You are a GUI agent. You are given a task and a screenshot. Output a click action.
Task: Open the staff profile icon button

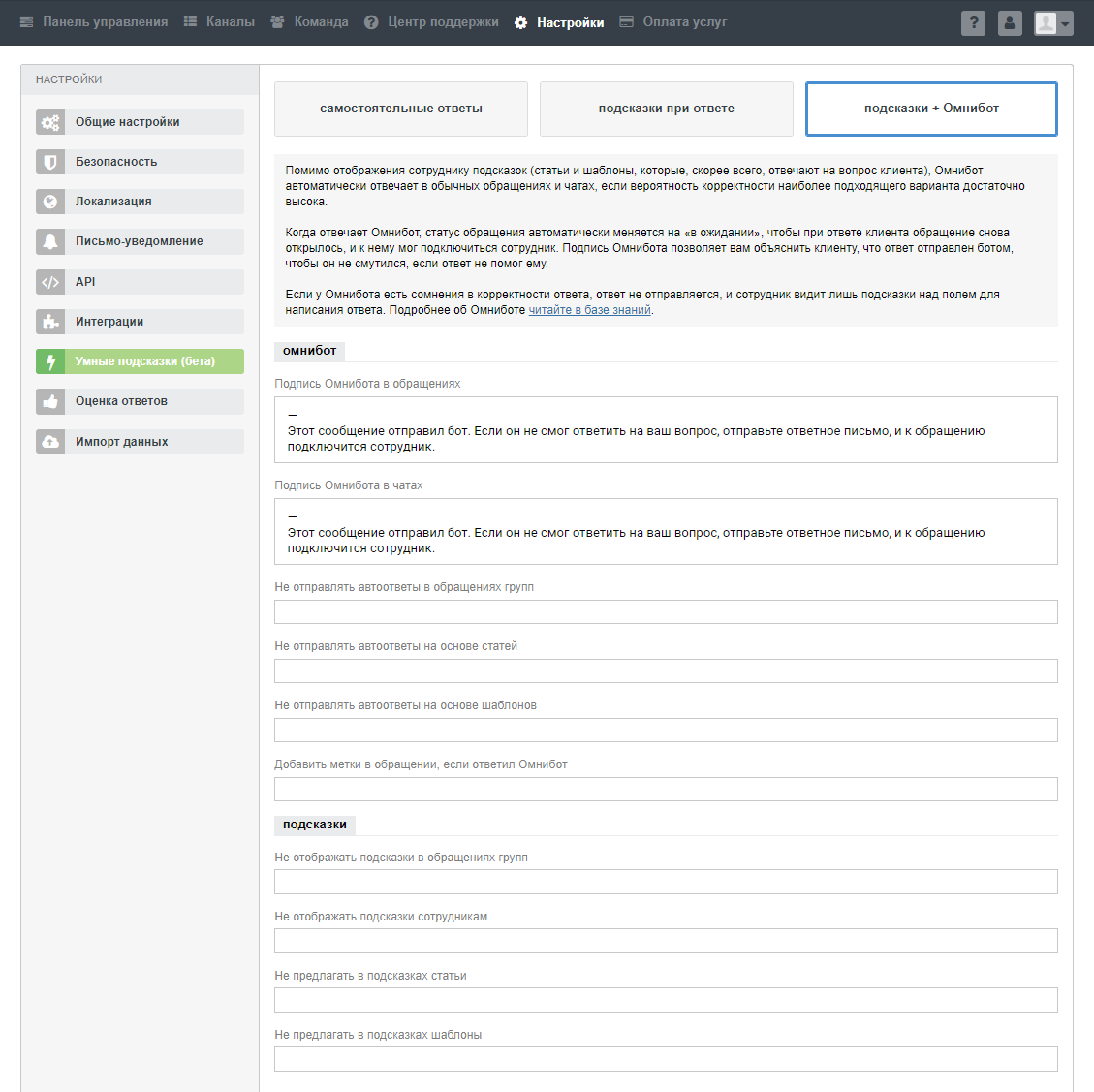[x=1009, y=23]
